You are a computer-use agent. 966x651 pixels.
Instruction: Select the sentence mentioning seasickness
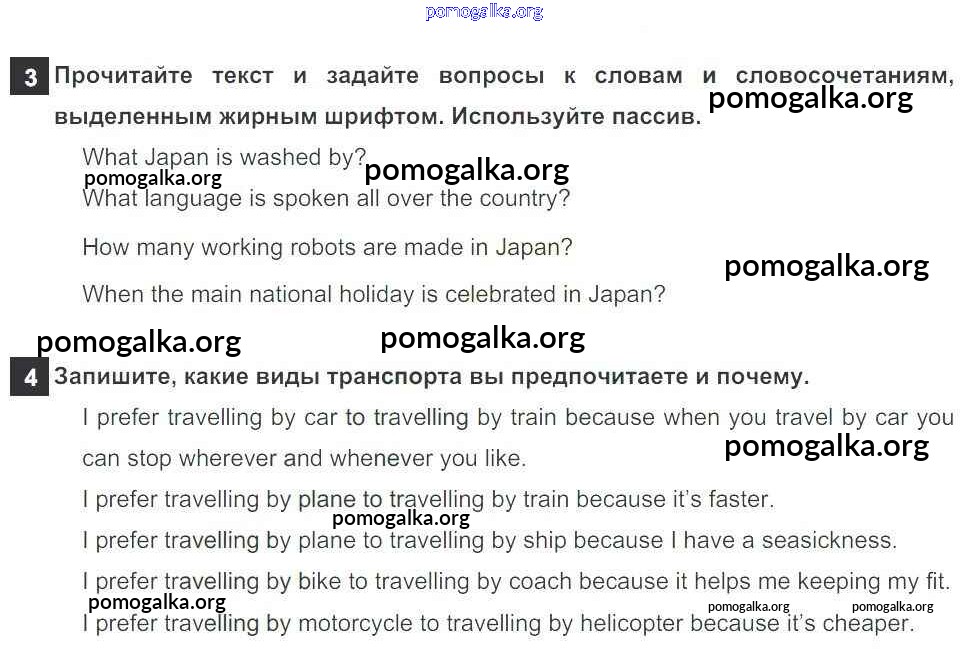(489, 540)
